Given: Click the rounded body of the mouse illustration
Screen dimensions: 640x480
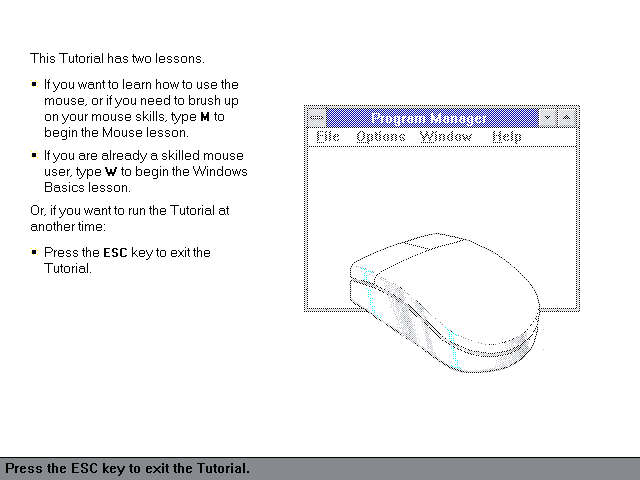Looking at the screenshot, I should tap(470, 300).
